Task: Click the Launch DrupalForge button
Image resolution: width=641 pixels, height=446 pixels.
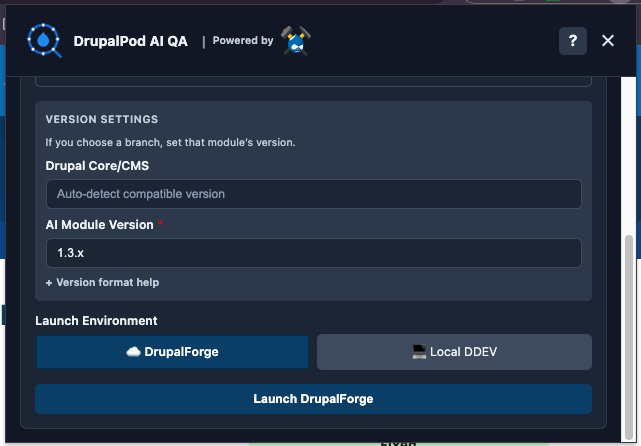Action: coord(313,399)
